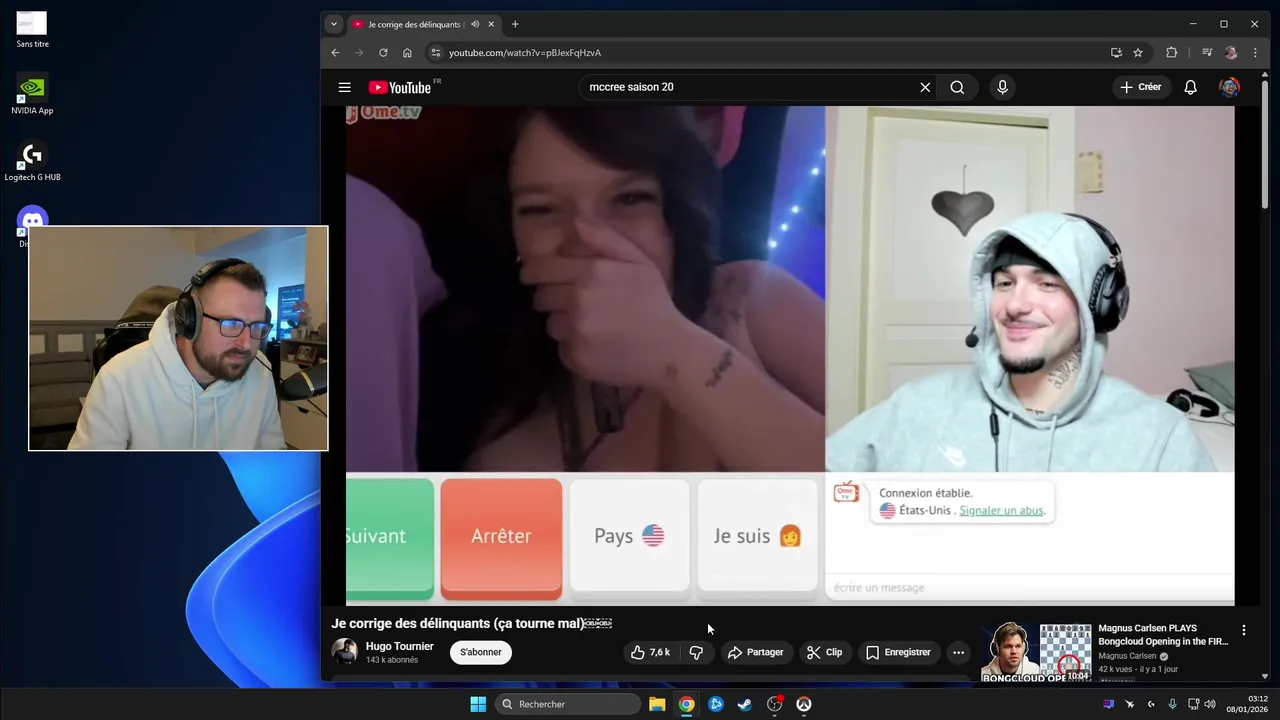Open the taskbar microphone indicator
Image resolution: width=1280 pixels, height=720 pixels.
tap(1172, 704)
